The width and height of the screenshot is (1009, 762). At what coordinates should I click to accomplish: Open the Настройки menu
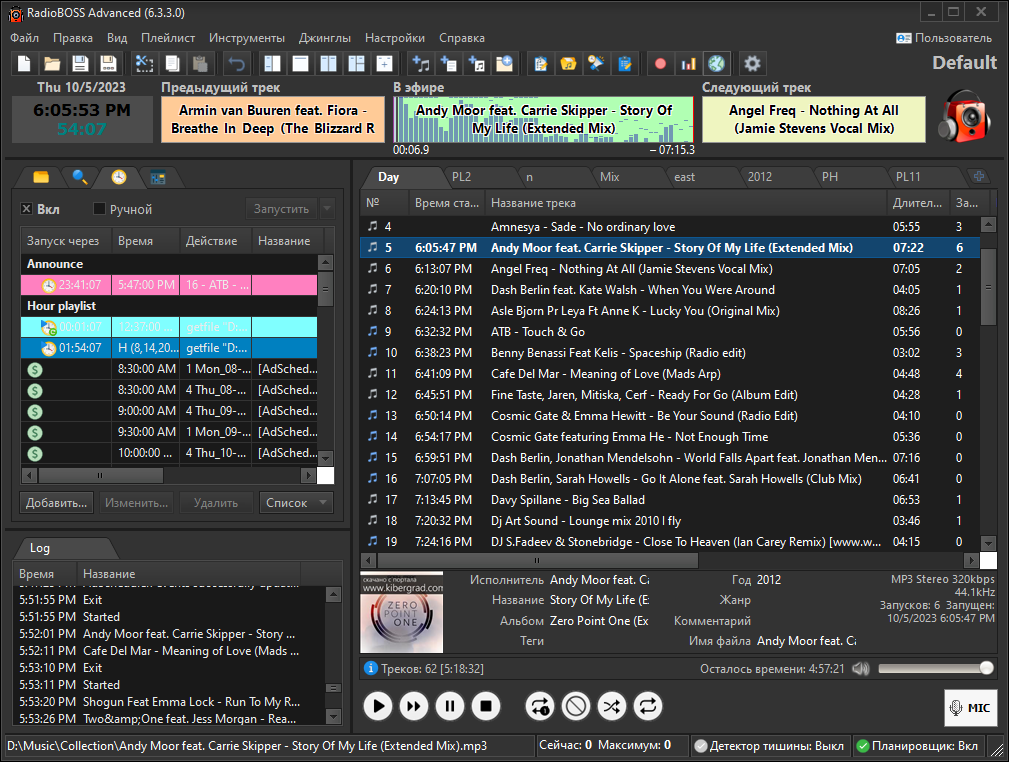coord(395,38)
